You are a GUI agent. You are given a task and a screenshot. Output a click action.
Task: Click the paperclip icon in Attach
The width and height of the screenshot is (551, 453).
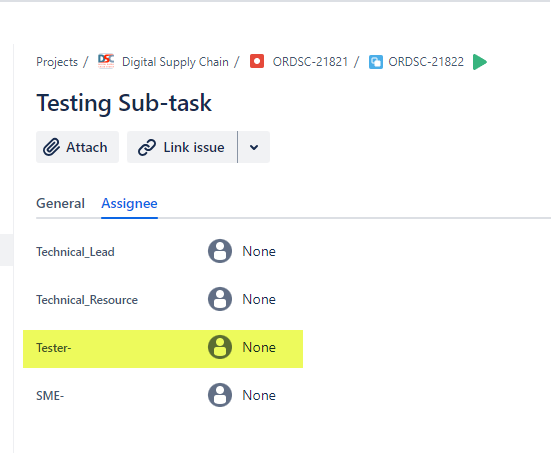[x=51, y=147]
